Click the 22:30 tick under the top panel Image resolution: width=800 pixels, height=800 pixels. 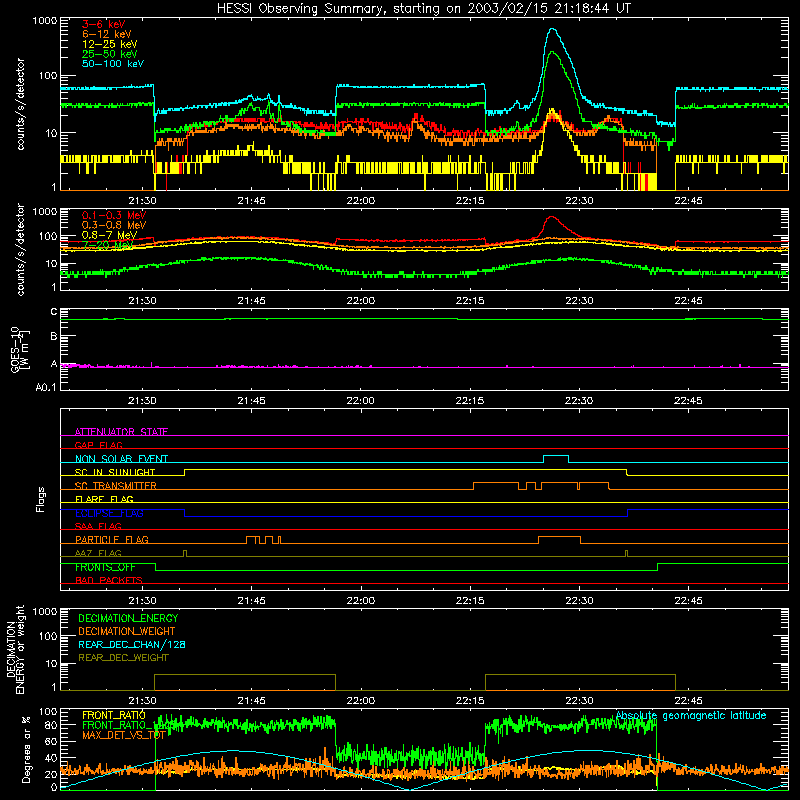click(579, 201)
